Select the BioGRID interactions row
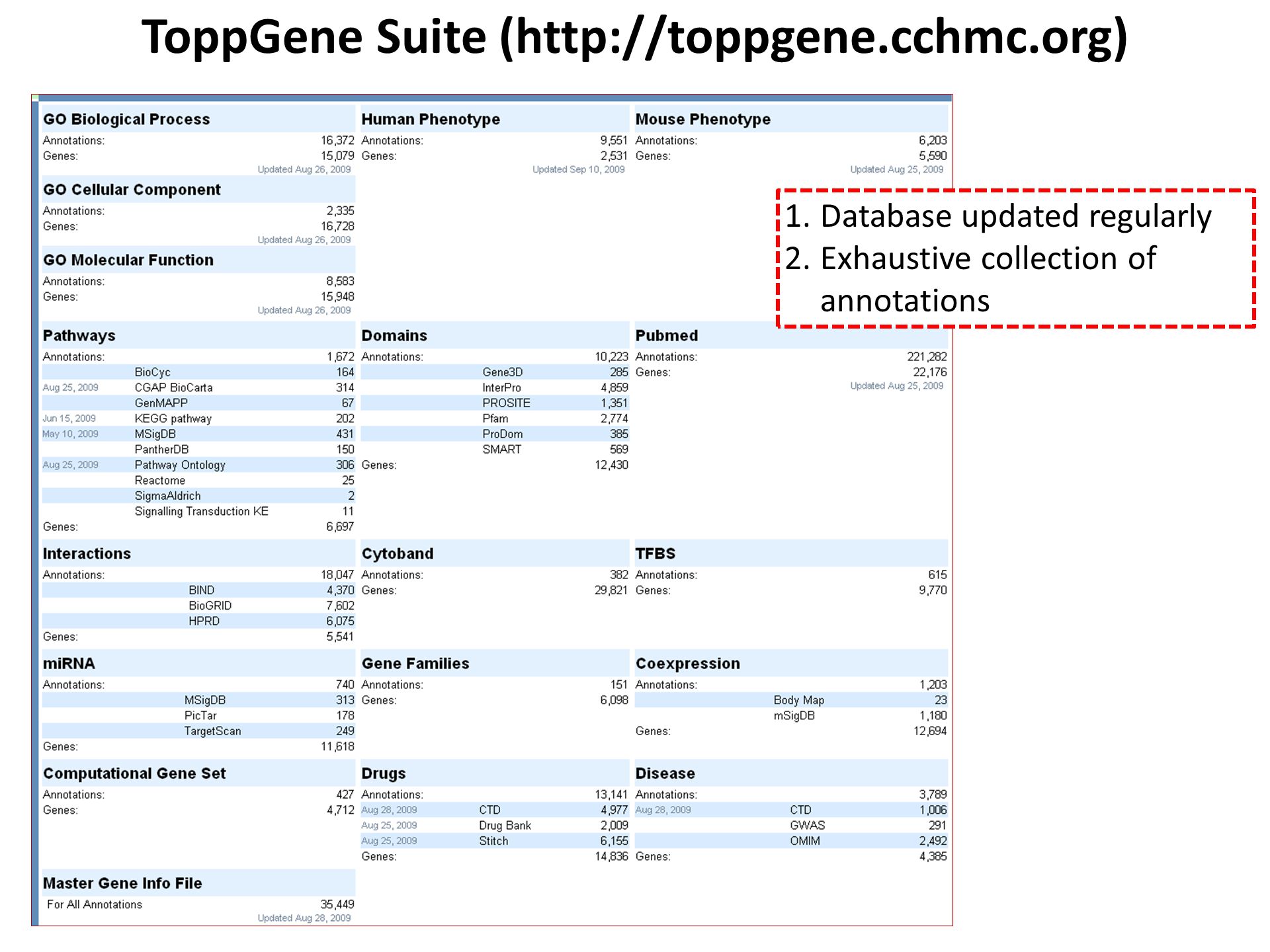The width and height of the screenshot is (1270, 952). (198, 606)
